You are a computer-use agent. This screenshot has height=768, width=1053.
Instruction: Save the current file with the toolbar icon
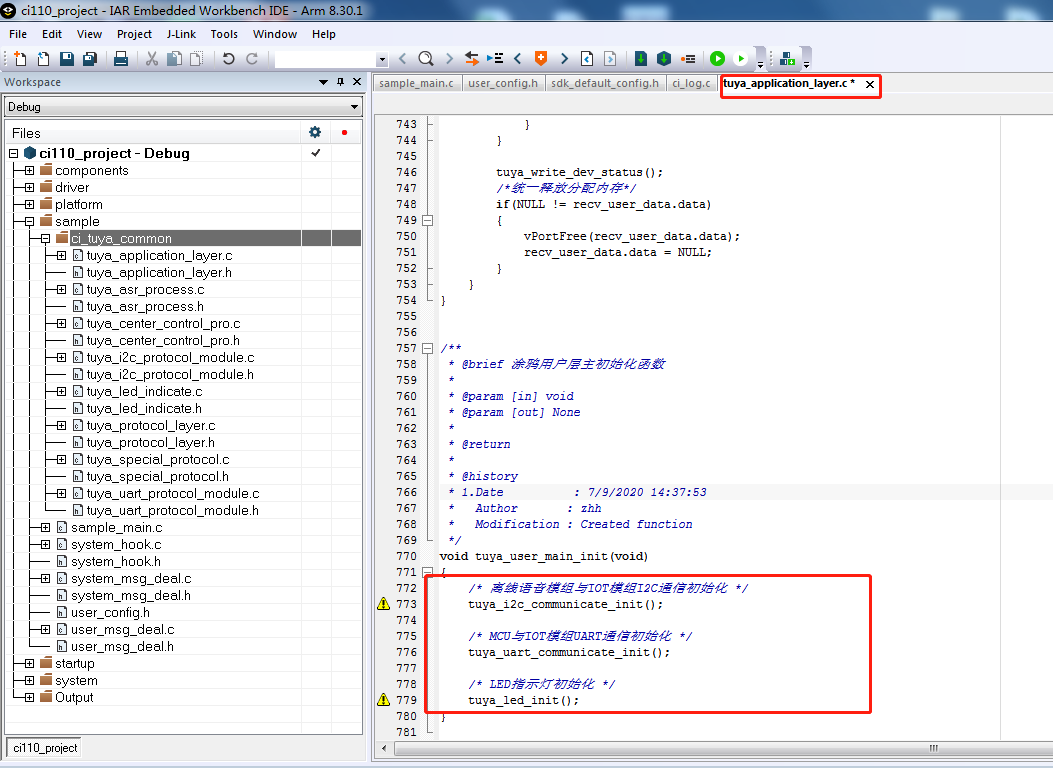(66, 59)
